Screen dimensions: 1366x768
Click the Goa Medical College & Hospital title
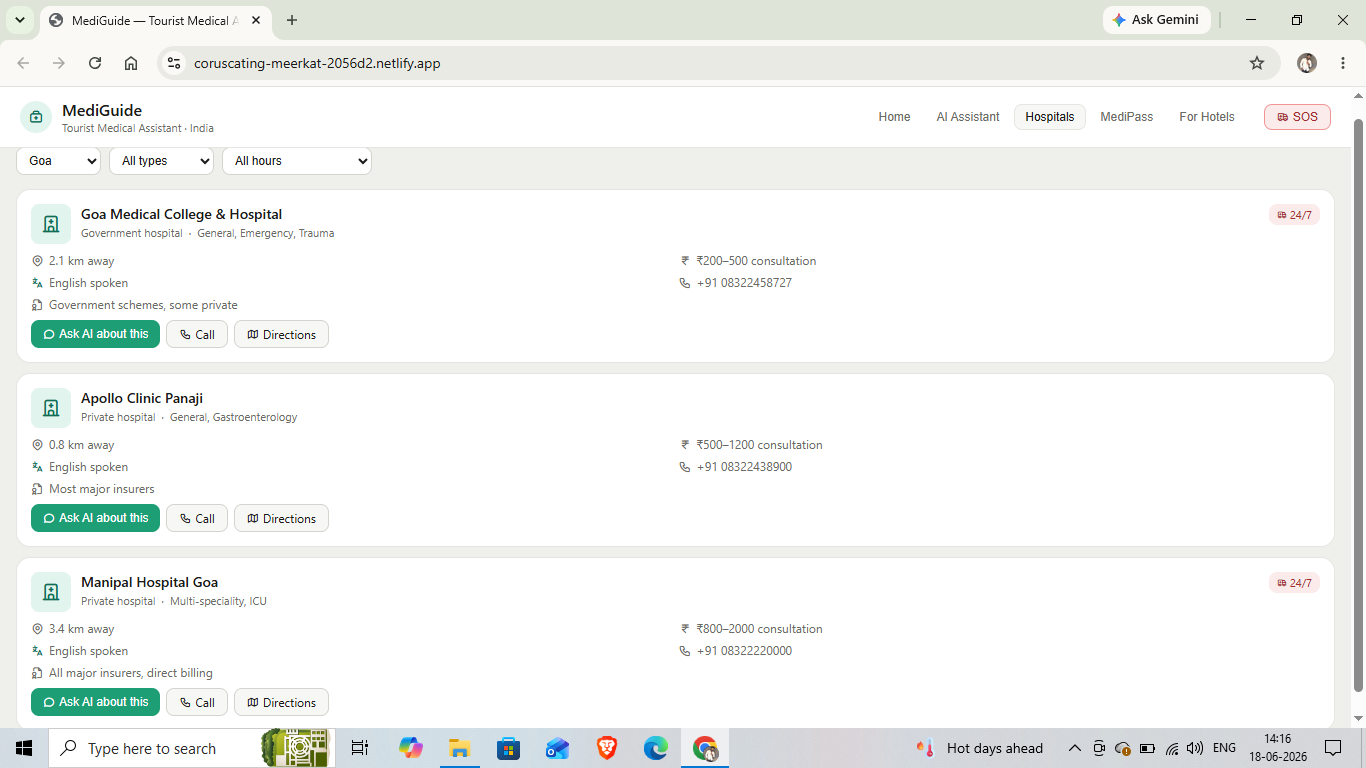point(181,214)
